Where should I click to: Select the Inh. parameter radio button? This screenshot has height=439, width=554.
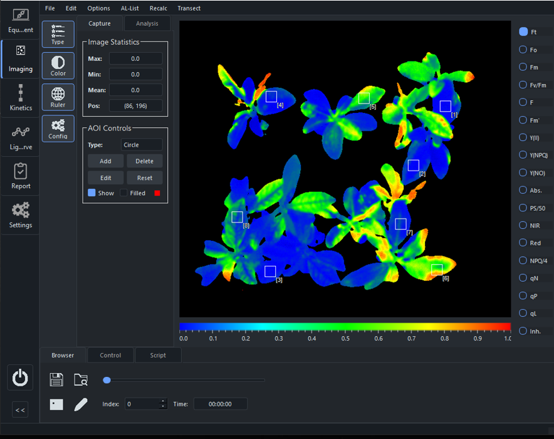click(x=523, y=331)
